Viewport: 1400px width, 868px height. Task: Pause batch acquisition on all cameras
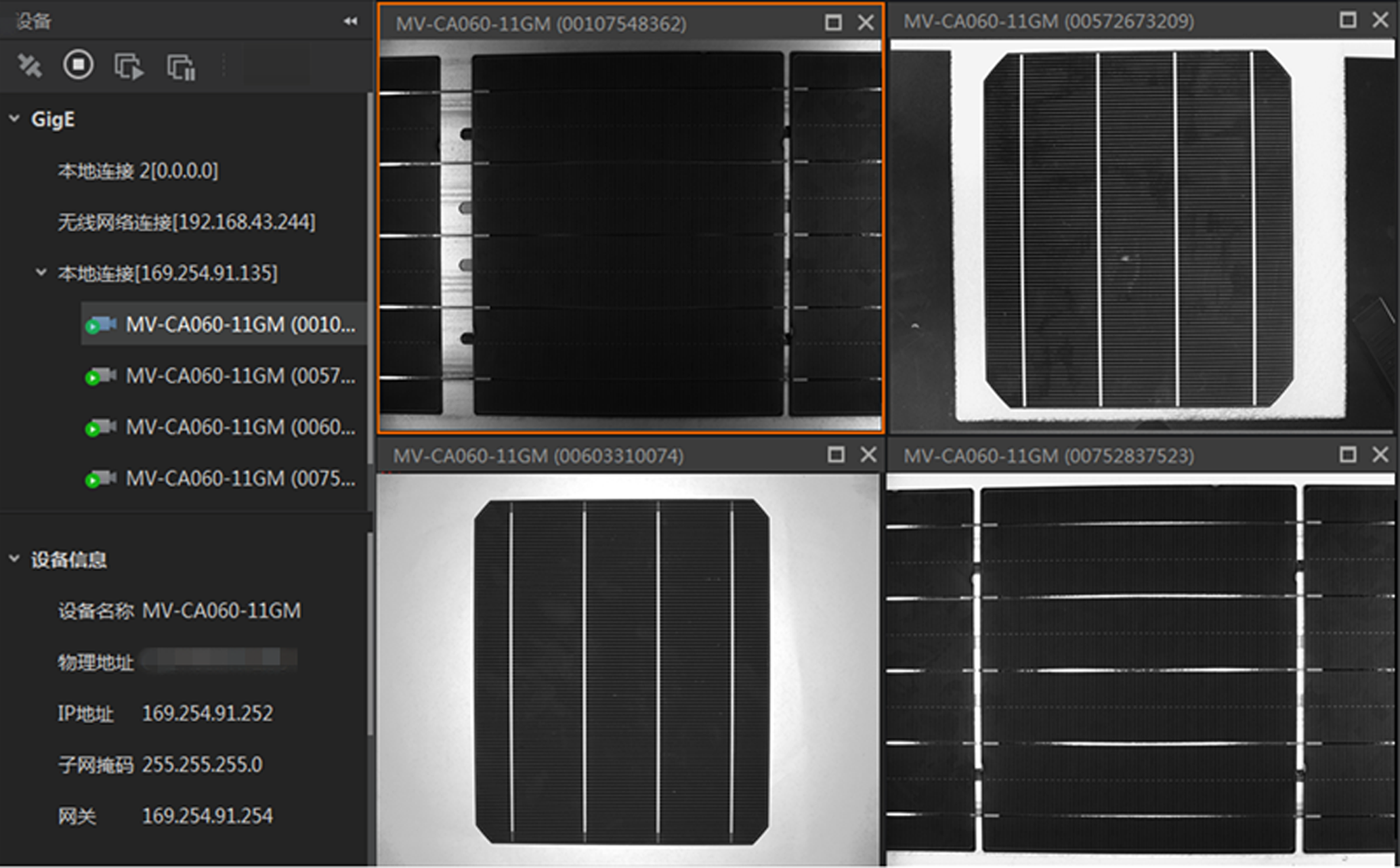pos(181,67)
